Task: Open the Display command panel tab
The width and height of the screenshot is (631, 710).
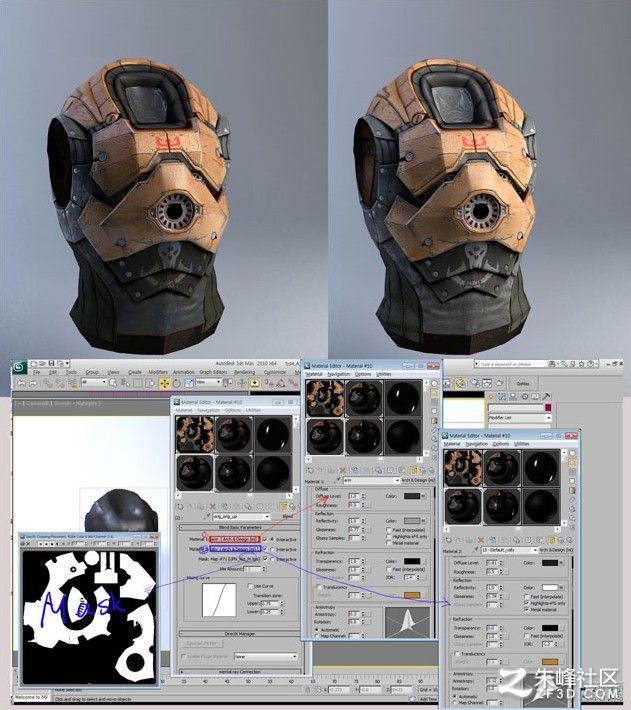Action: click(535, 396)
